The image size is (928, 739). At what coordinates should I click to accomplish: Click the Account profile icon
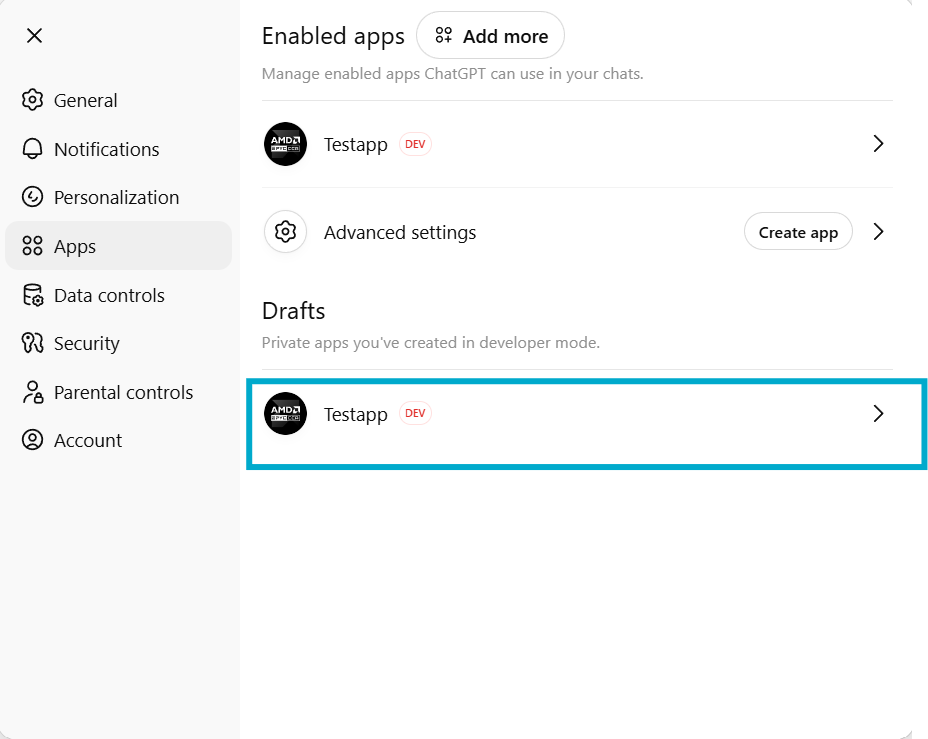tap(33, 440)
